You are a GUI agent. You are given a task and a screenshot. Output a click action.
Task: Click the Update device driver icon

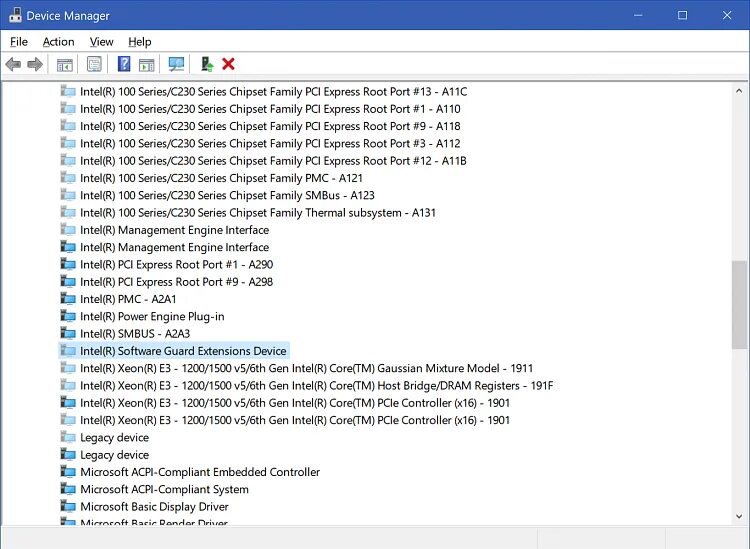click(x=207, y=64)
